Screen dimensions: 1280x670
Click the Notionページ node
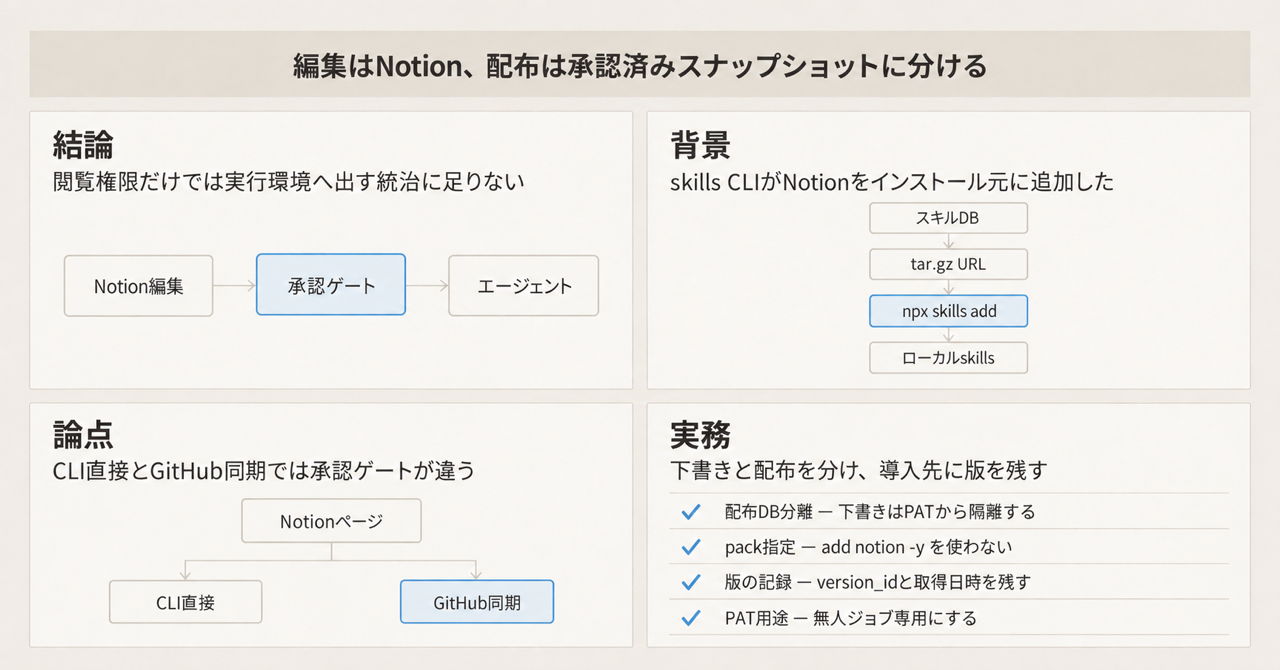tap(331, 521)
